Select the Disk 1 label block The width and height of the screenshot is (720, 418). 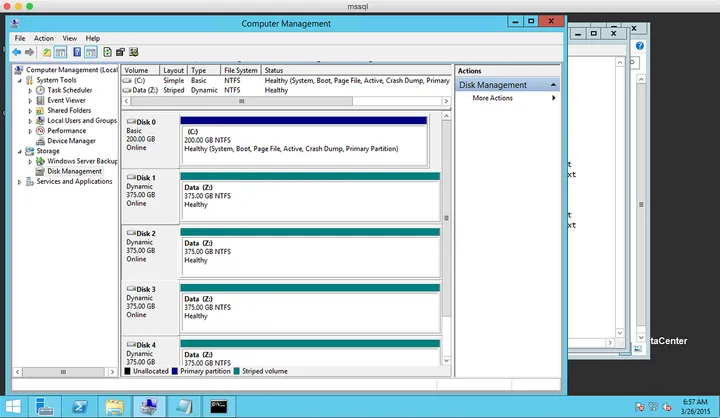point(151,196)
